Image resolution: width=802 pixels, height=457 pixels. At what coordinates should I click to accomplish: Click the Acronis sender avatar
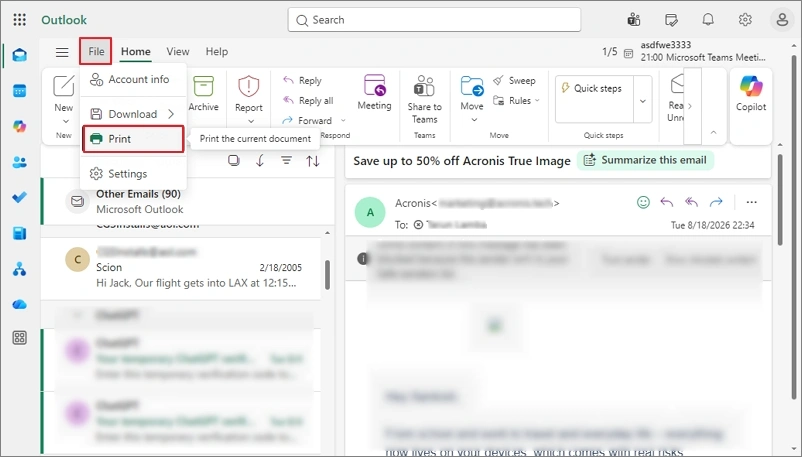370,212
